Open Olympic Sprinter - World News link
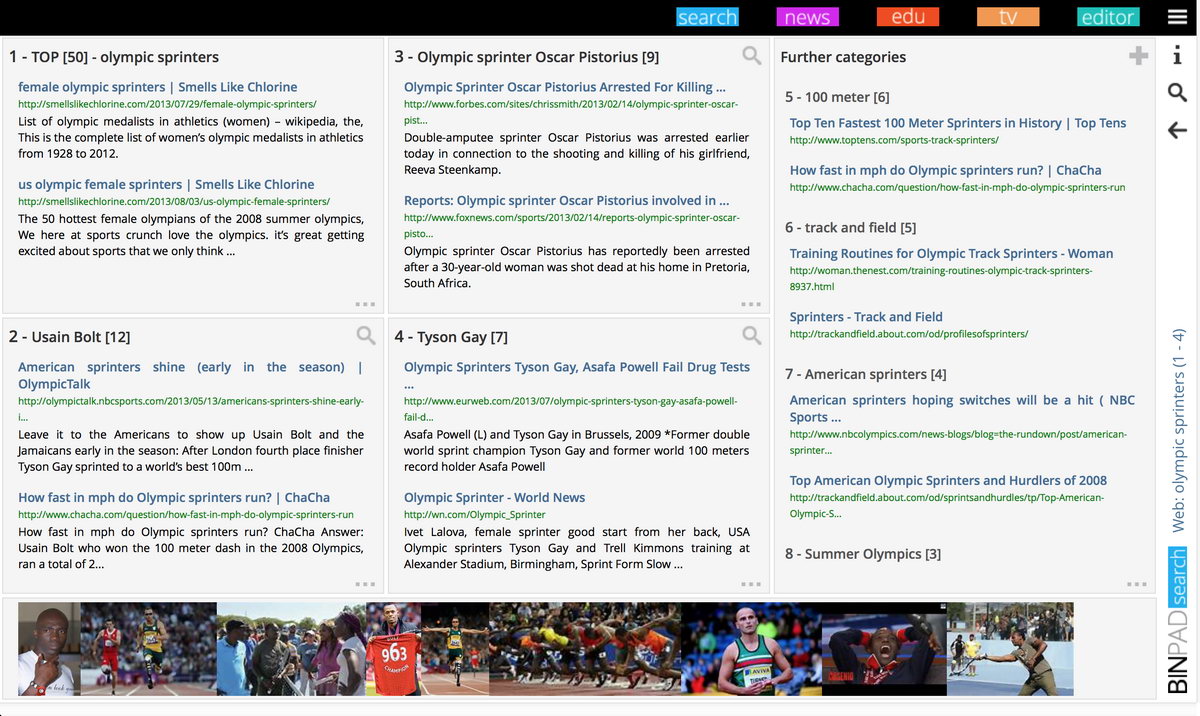Screen dimensions: 1200x716 pyautogui.click(x=494, y=497)
